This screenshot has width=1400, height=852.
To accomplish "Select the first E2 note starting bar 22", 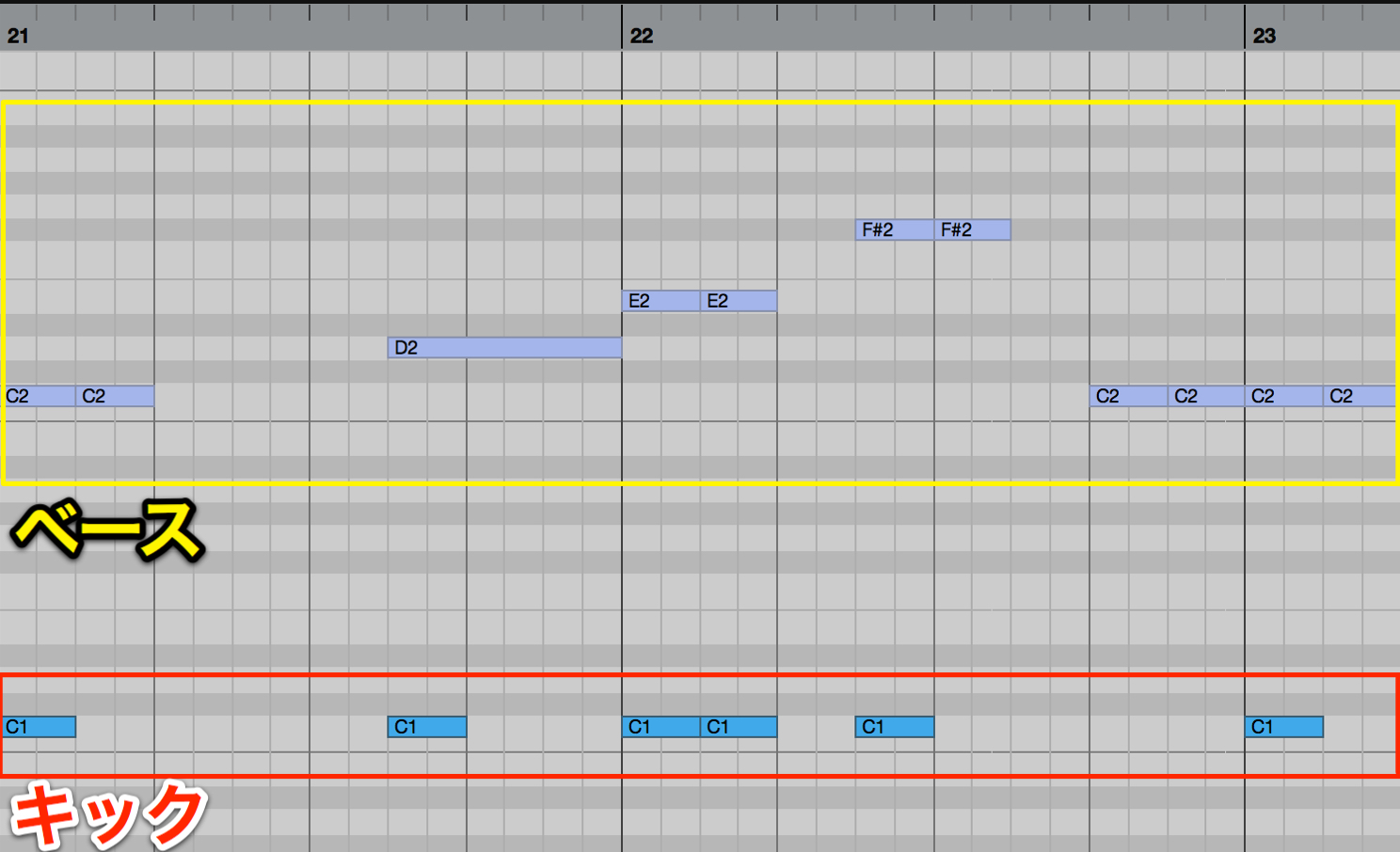I will coord(661,301).
